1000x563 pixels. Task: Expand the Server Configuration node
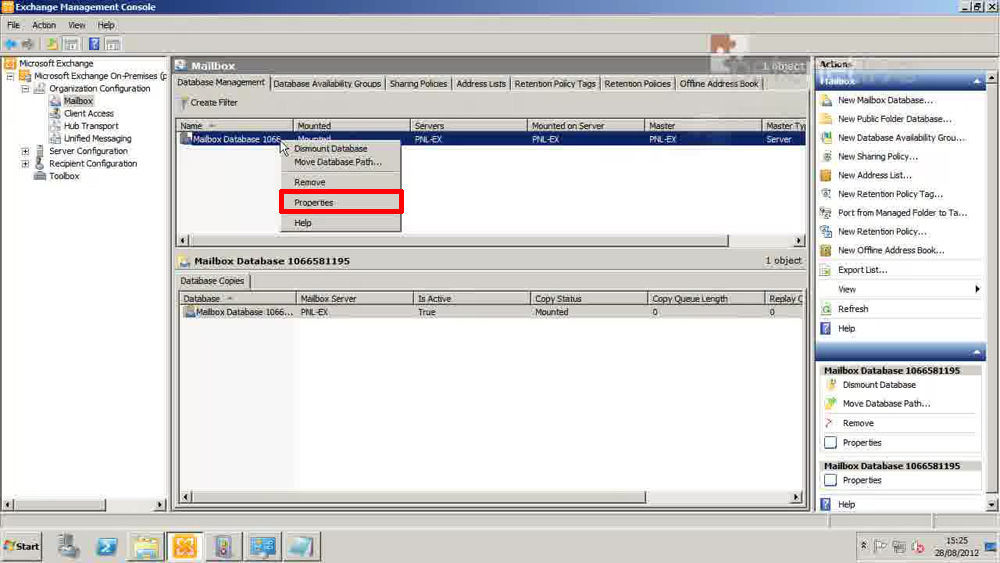[x=26, y=151]
